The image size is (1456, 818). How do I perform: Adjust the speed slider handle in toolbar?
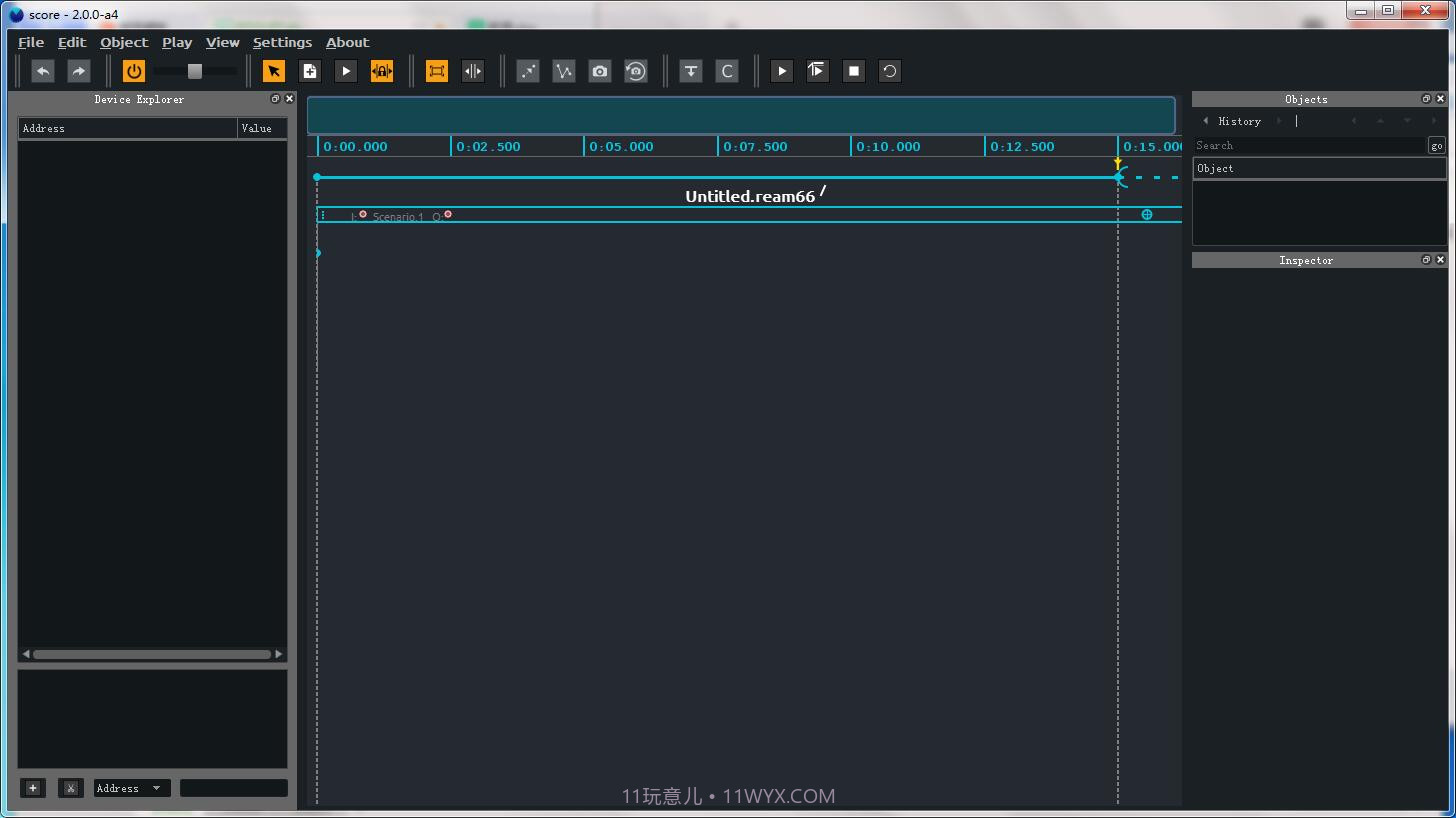[195, 71]
